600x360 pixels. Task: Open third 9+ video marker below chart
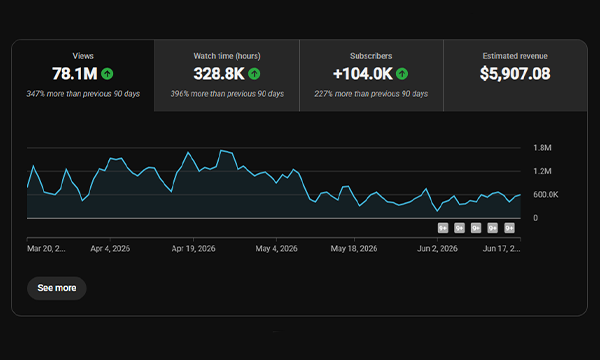[x=476, y=228]
